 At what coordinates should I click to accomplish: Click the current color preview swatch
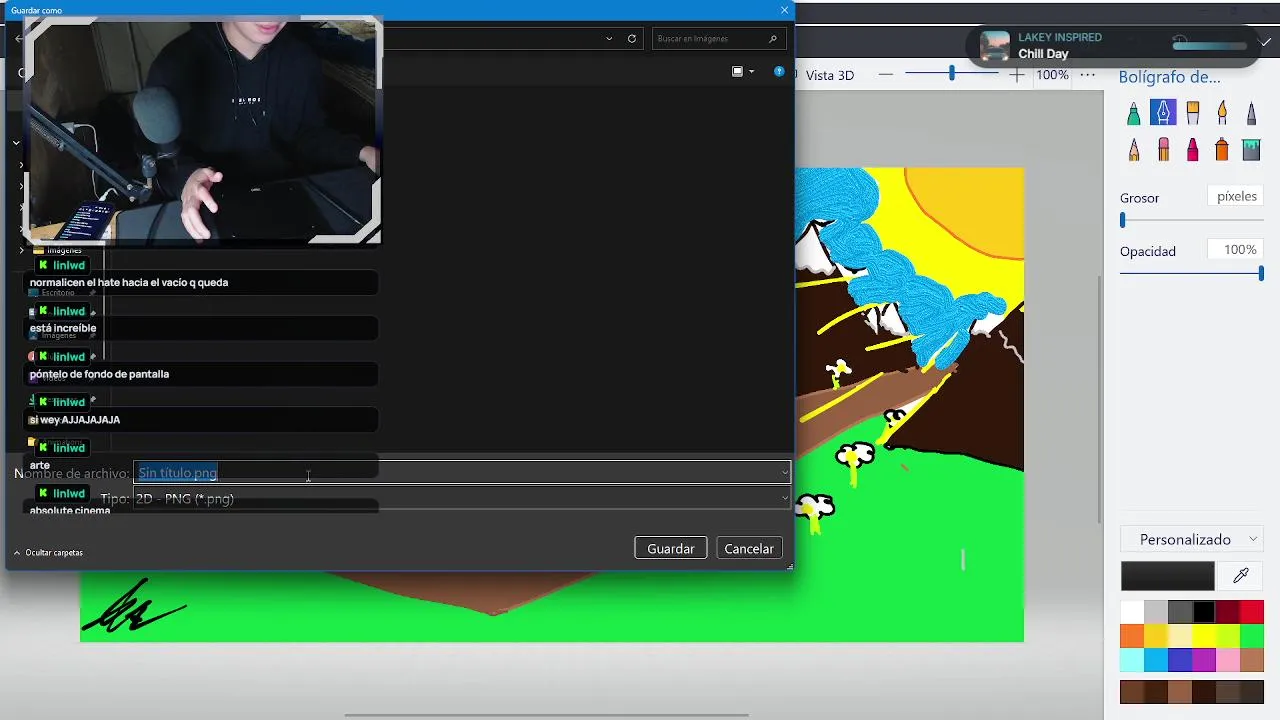(x=1167, y=575)
